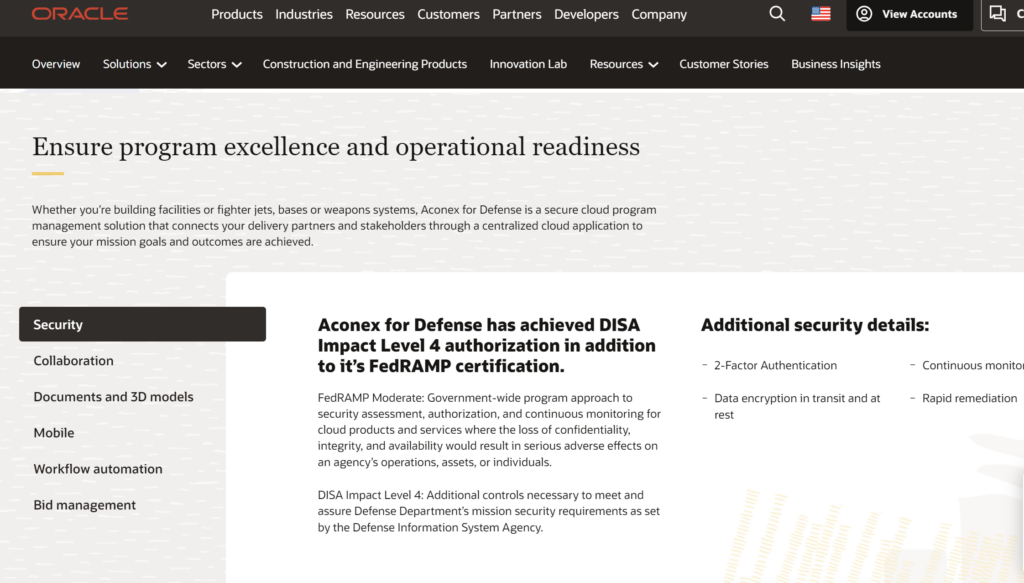Expand the Solutions dropdown

134,64
